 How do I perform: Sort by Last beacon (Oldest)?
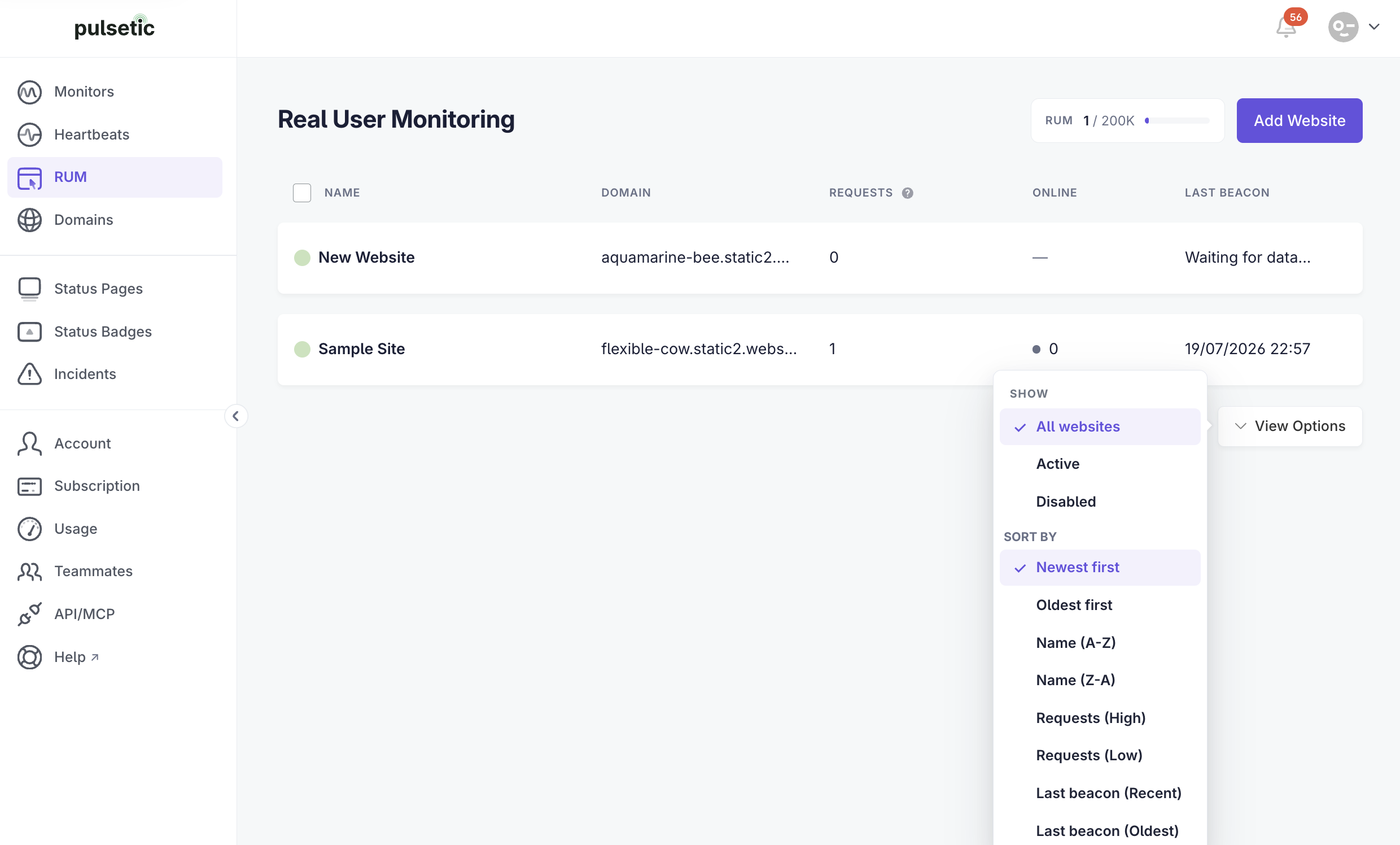point(1100,831)
